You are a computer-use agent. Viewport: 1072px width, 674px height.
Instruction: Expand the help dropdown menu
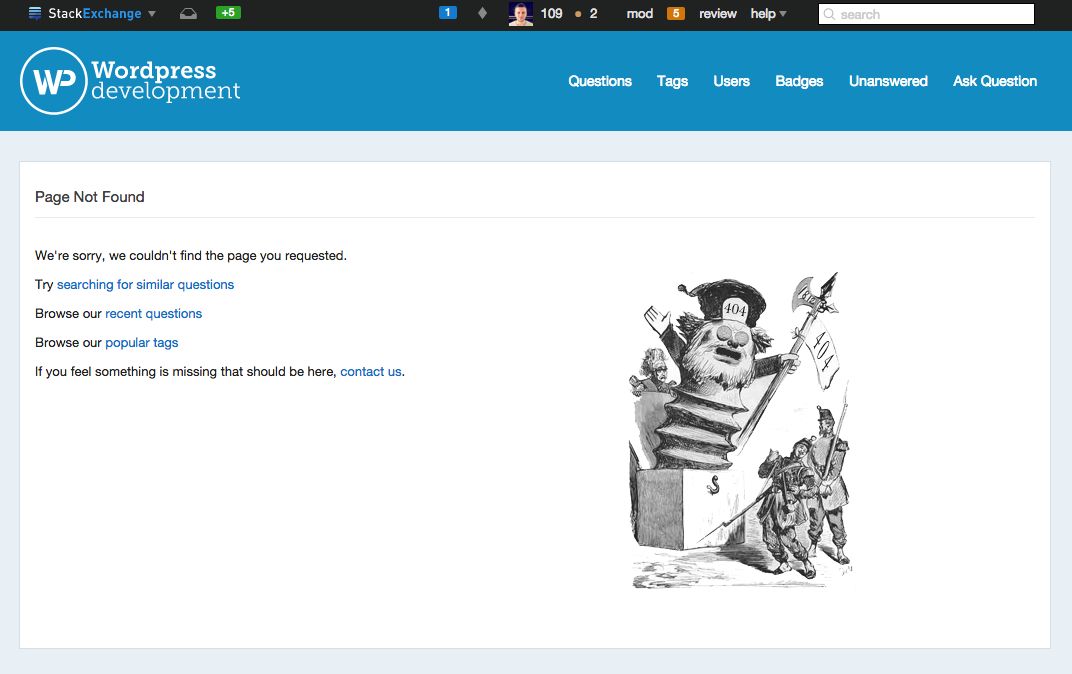click(768, 14)
